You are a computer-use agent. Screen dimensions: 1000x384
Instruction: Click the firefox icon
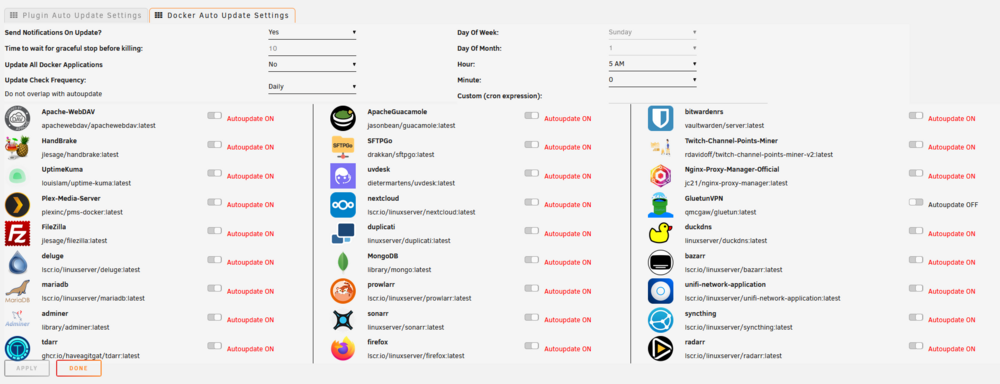(x=342, y=348)
